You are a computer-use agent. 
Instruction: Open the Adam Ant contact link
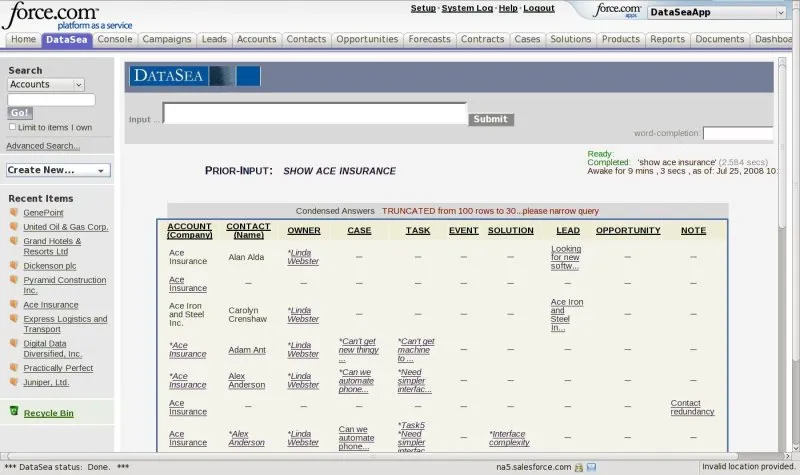pyautogui.click(x=247, y=350)
